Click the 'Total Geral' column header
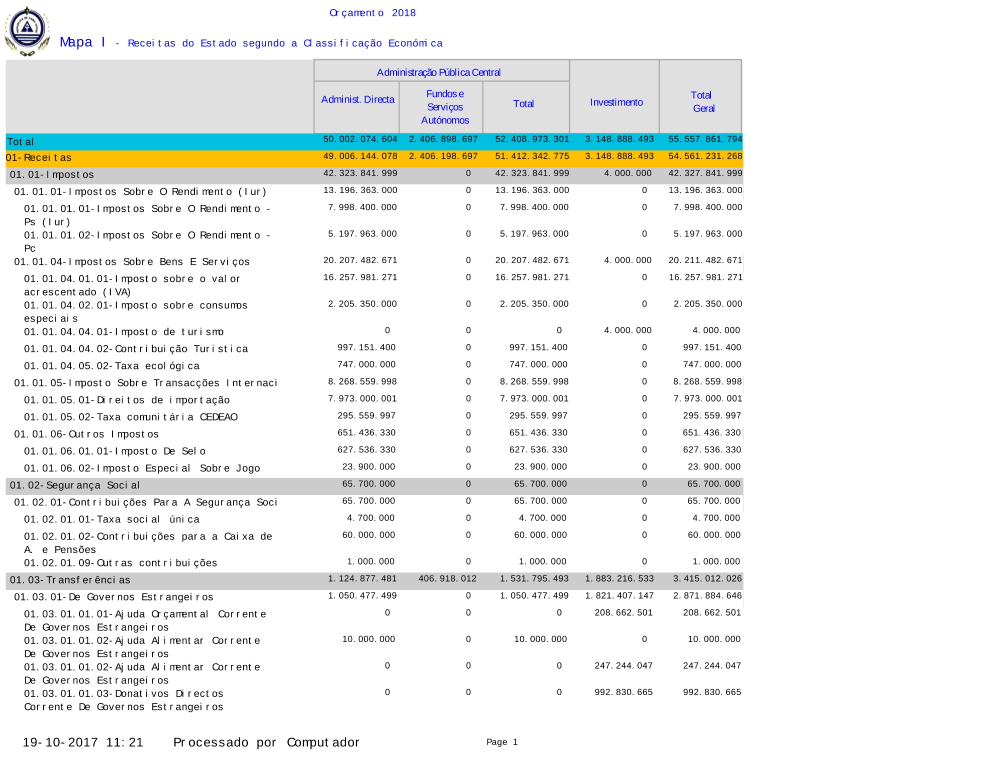Viewport: 1000px width, 773px height. 701,101
